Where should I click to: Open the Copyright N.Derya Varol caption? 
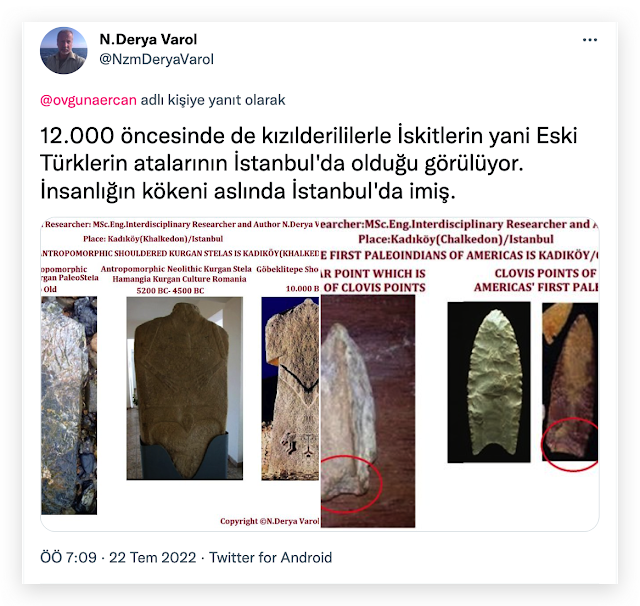pos(269,521)
